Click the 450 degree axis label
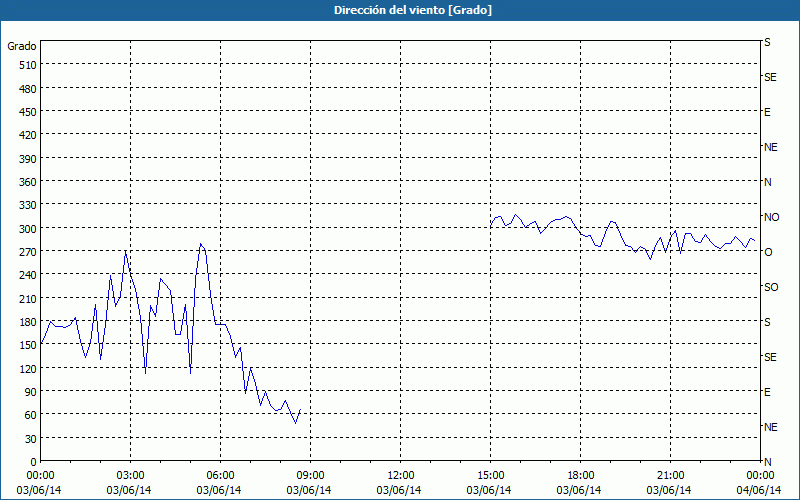This screenshot has height=500, width=800. [x=28, y=112]
